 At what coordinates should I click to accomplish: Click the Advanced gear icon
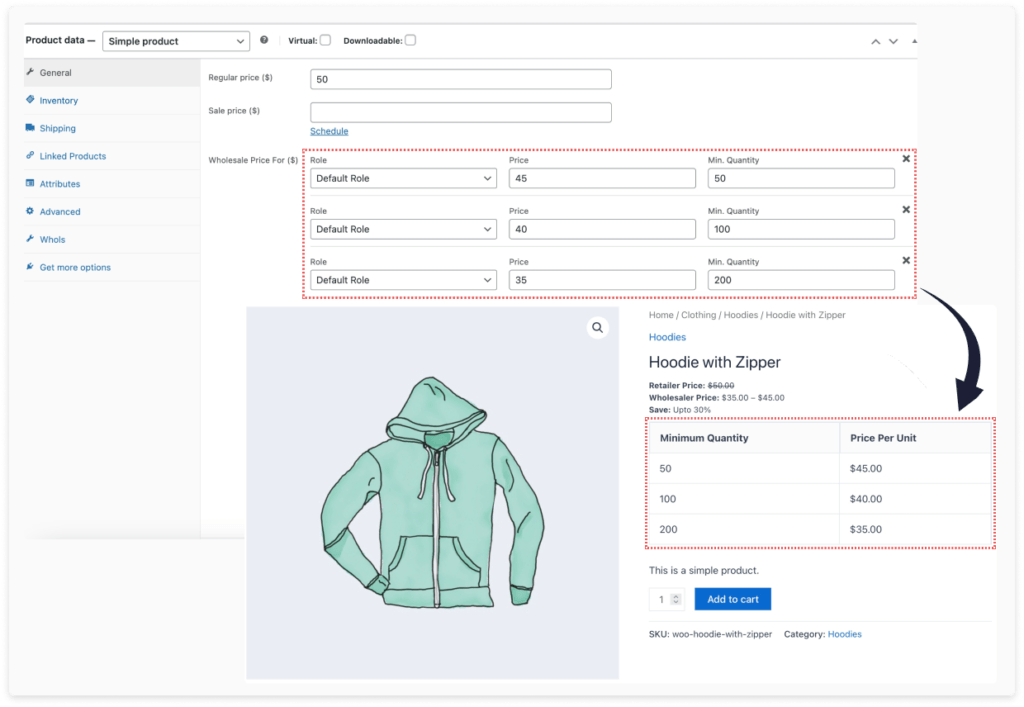click(x=31, y=211)
